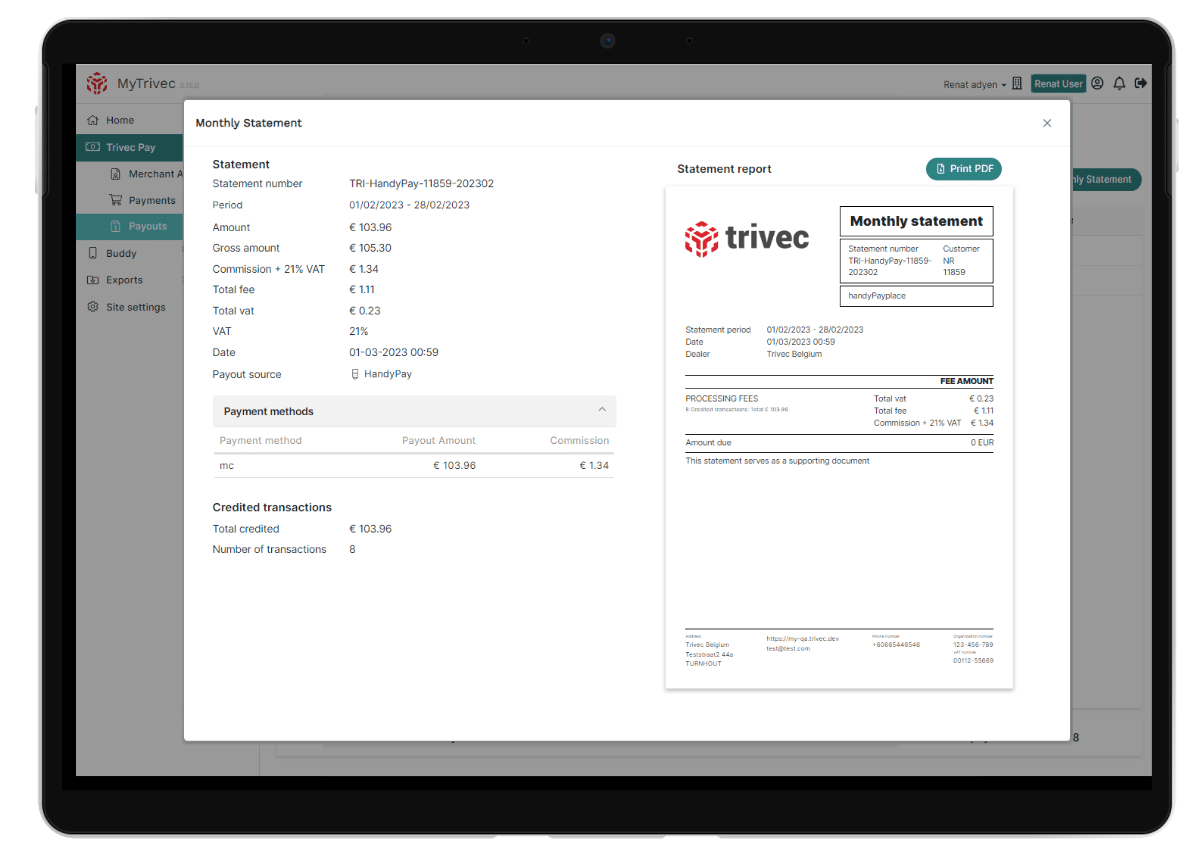Open Merchant Accounts sidebar item
Image resolution: width=1197 pixels, height=847 pixels.
point(150,174)
